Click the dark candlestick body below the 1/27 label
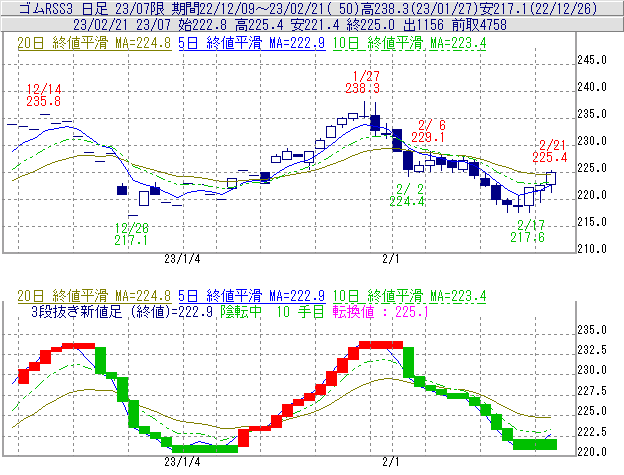Viewport: 624px width, 475px height. [x=375, y=123]
